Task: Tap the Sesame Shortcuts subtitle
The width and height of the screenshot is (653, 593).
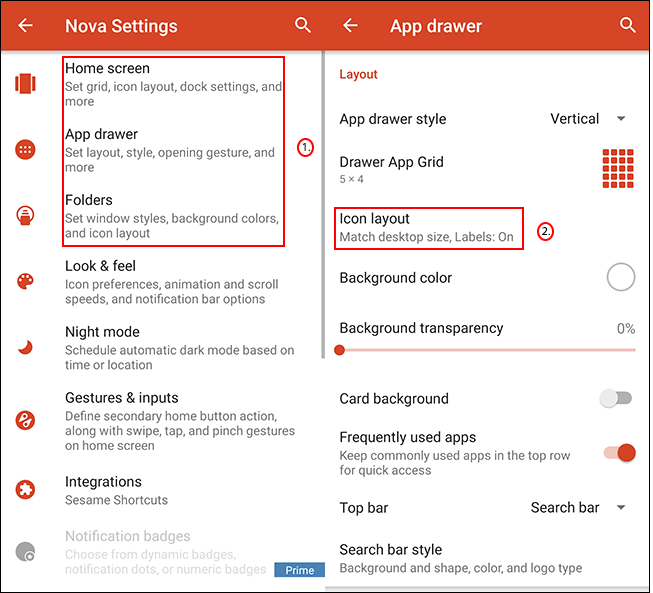Action: click(x=116, y=500)
